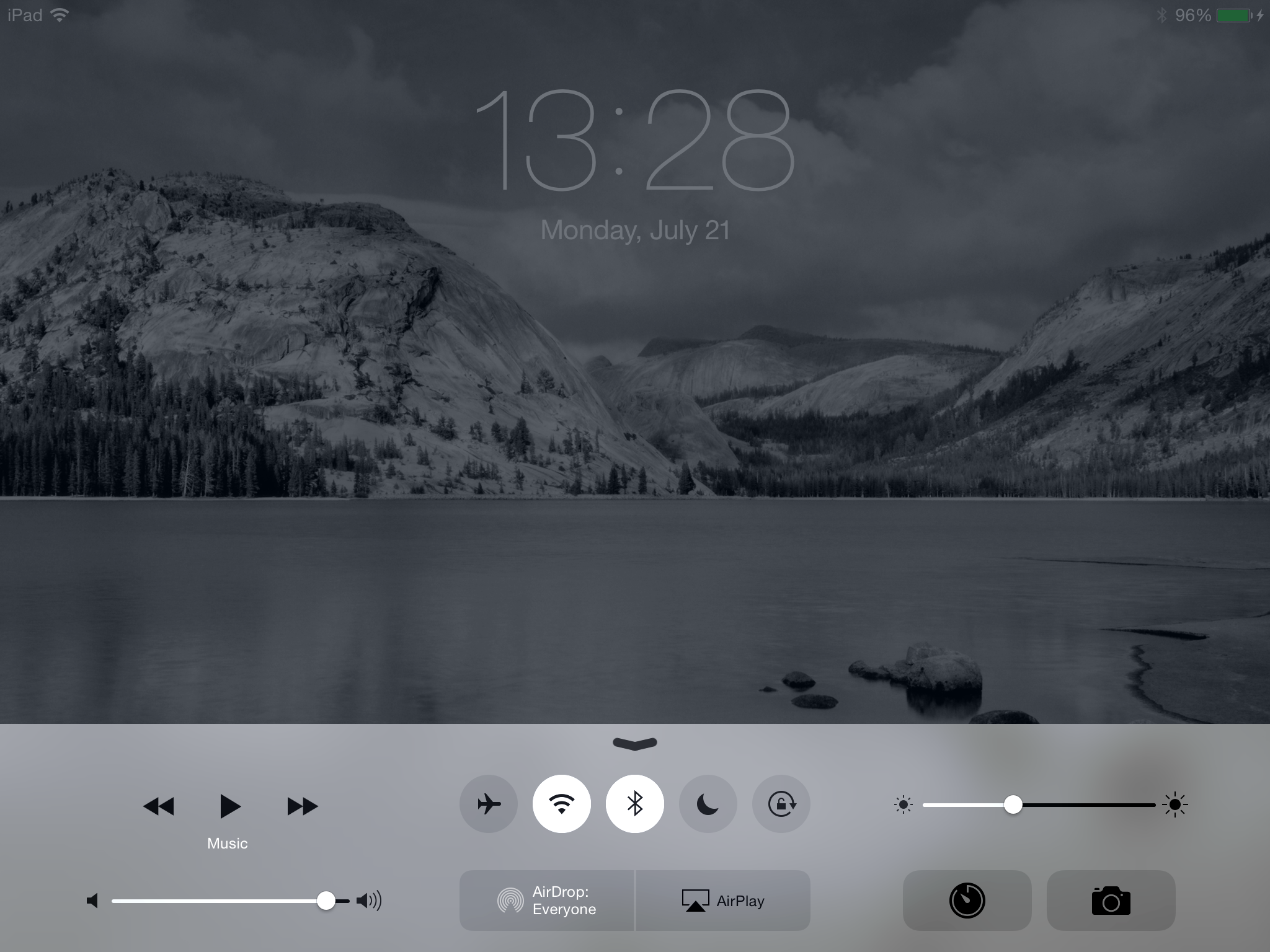Launch the Camera shortcut
The width and height of the screenshot is (1270, 952).
coord(1111,901)
